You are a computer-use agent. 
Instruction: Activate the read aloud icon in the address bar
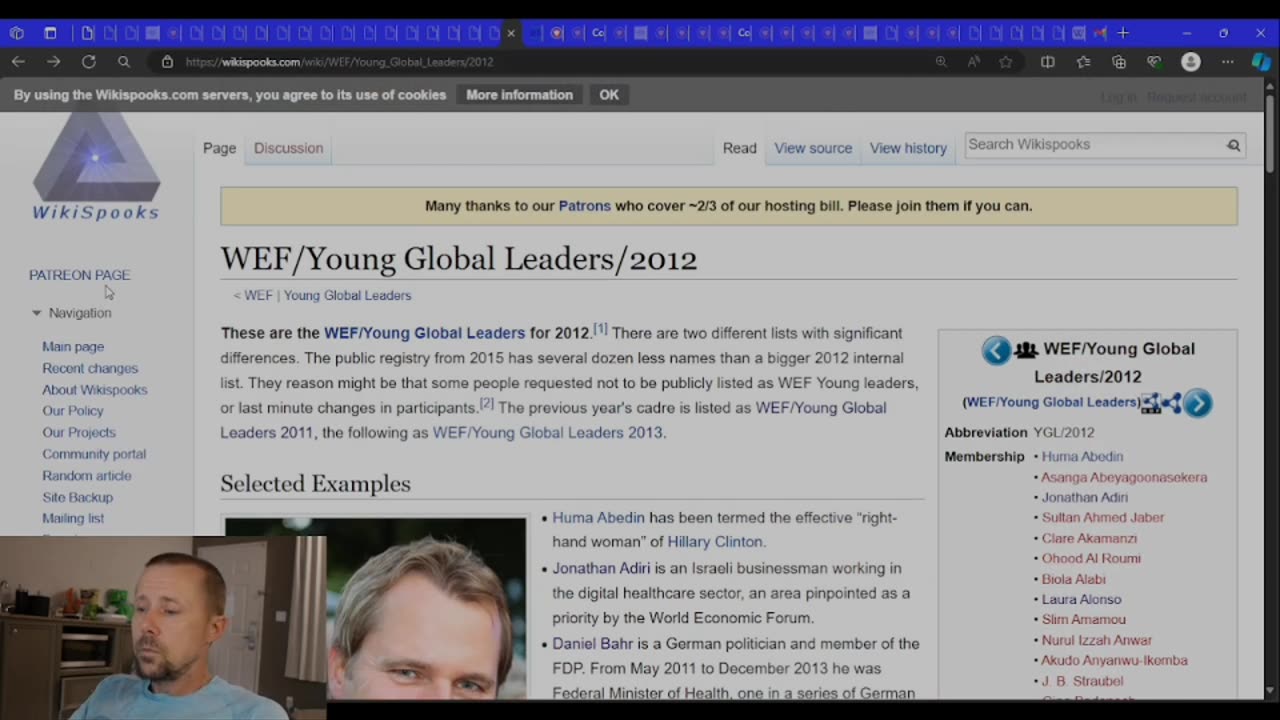click(974, 61)
